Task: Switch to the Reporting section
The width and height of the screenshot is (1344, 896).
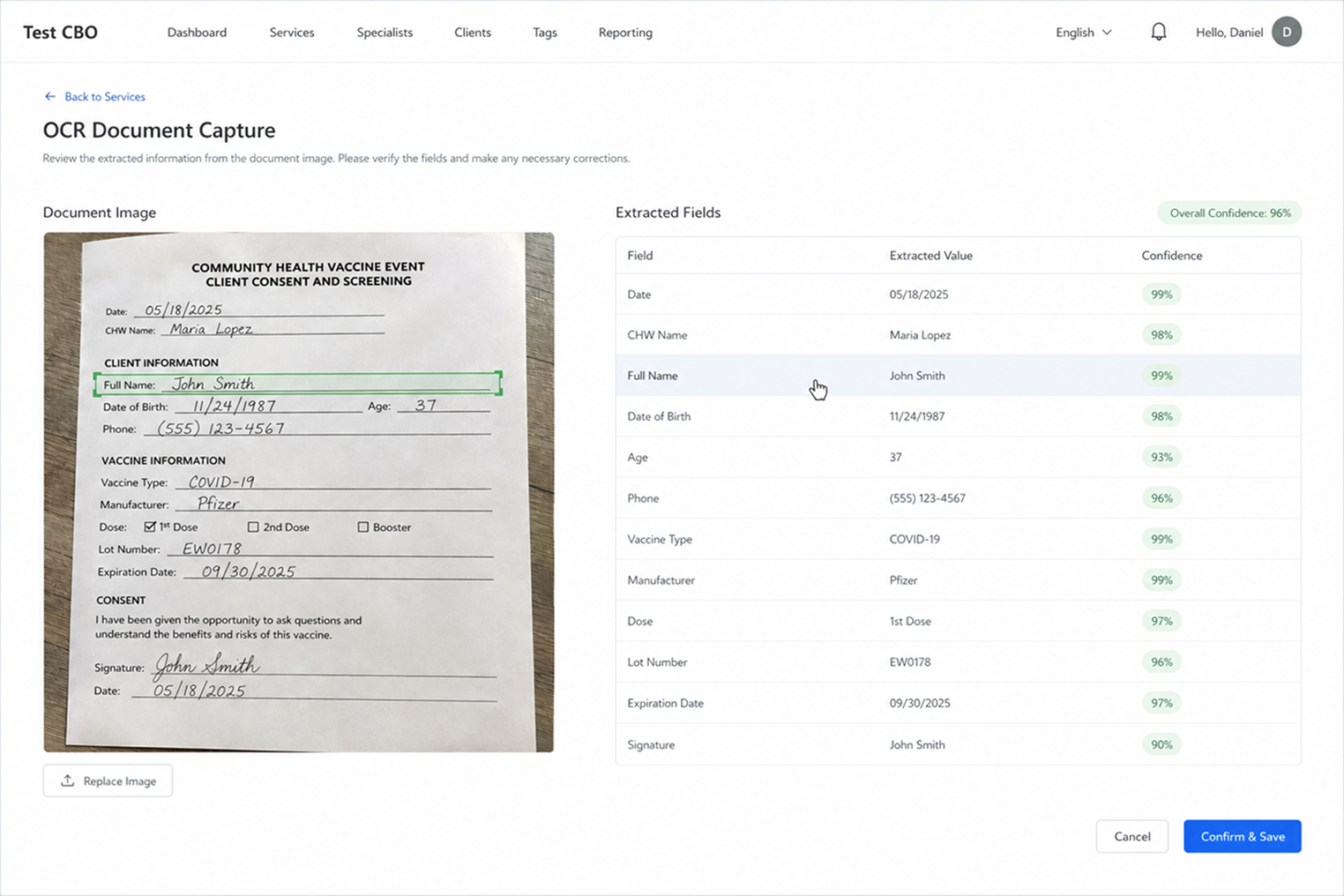Action: pyautogui.click(x=625, y=33)
